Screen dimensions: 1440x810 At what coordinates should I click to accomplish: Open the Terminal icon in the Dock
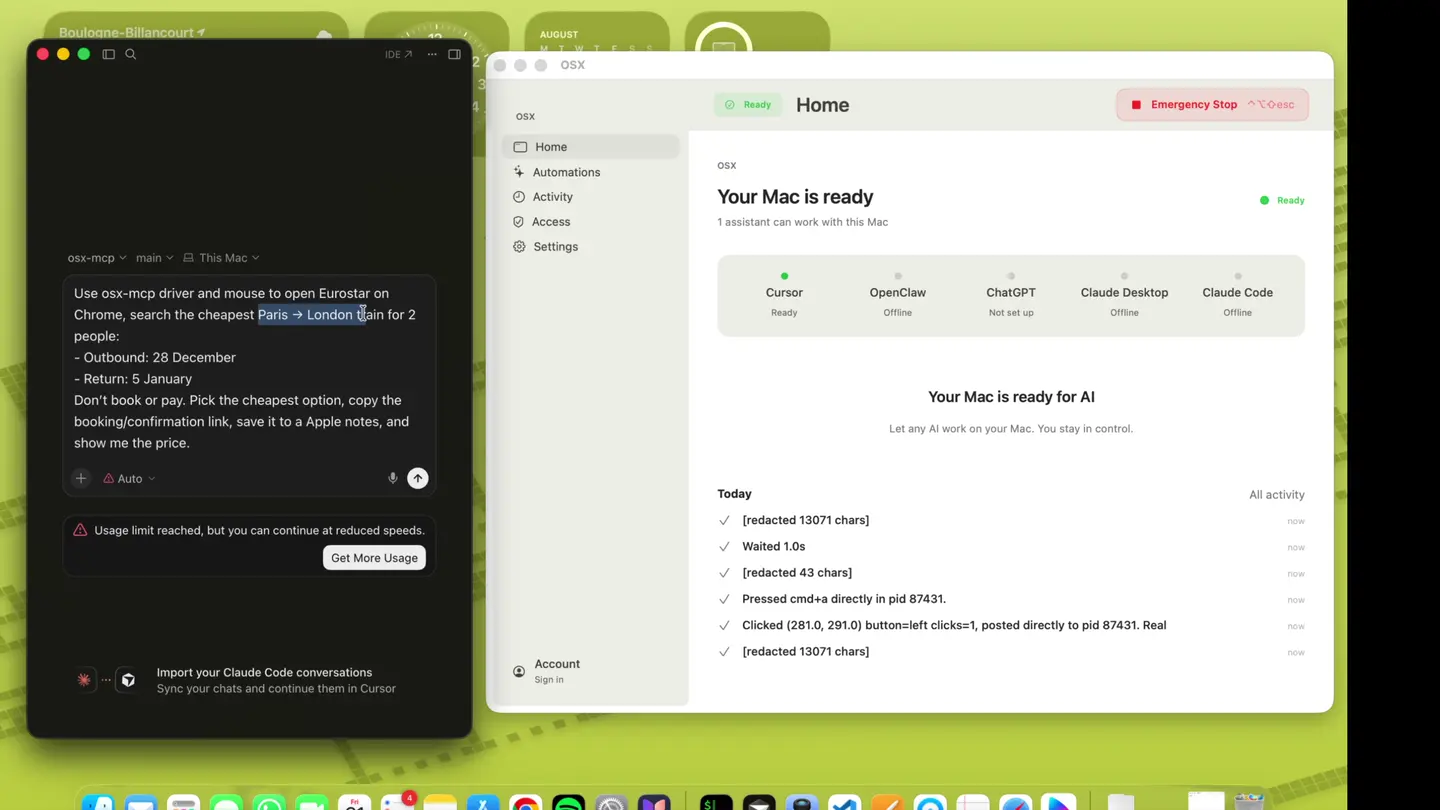pyautogui.click(x=716, y=802)
